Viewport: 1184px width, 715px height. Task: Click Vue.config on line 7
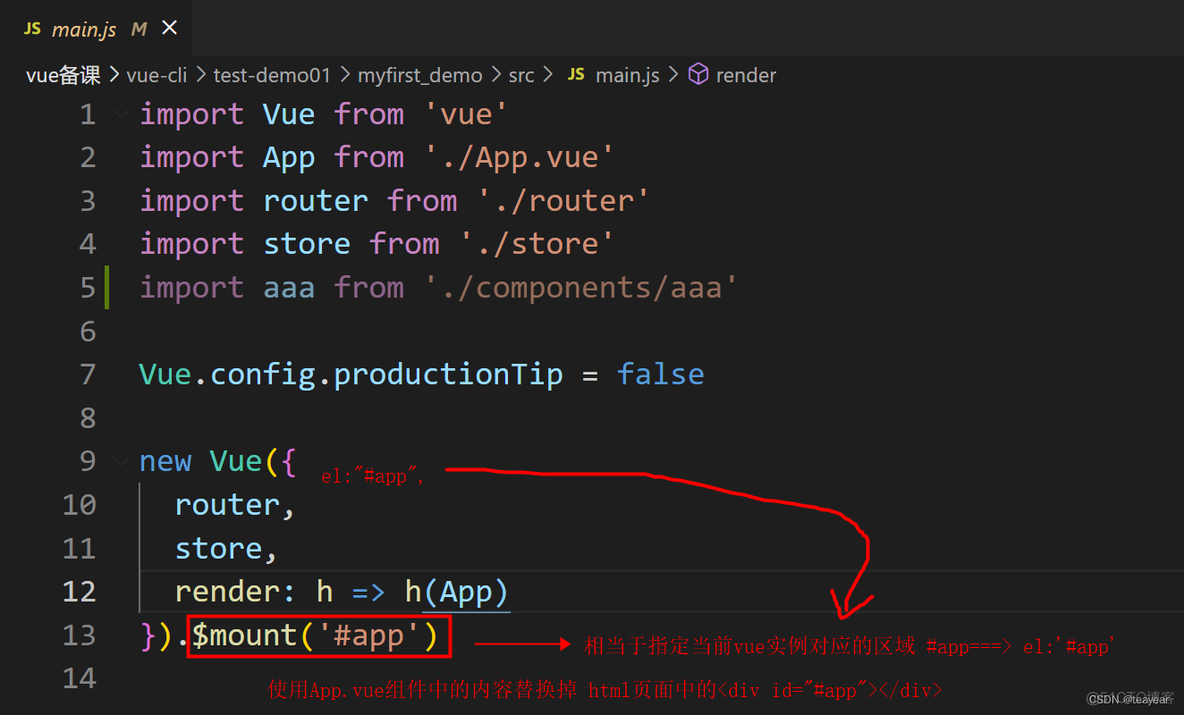click(x=227, y=374)
